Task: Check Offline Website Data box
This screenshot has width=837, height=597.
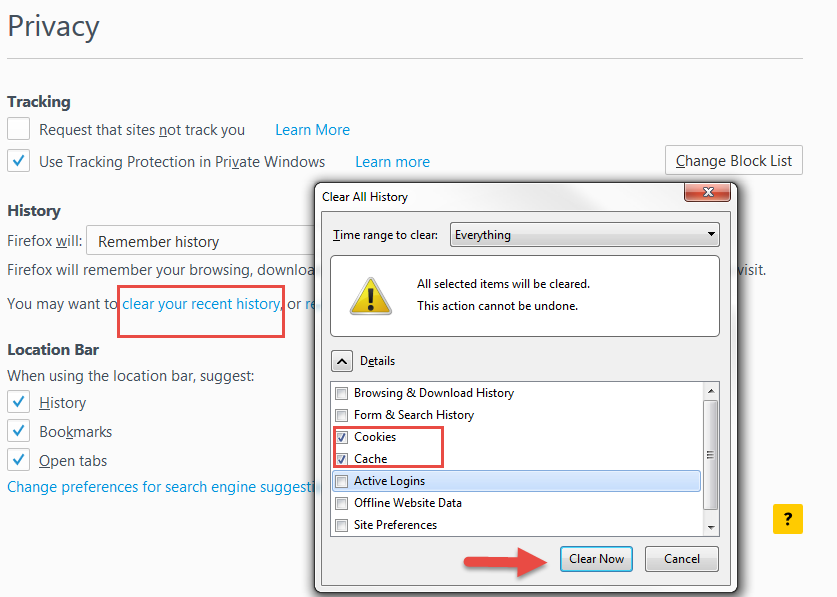Action: point(342,503)
